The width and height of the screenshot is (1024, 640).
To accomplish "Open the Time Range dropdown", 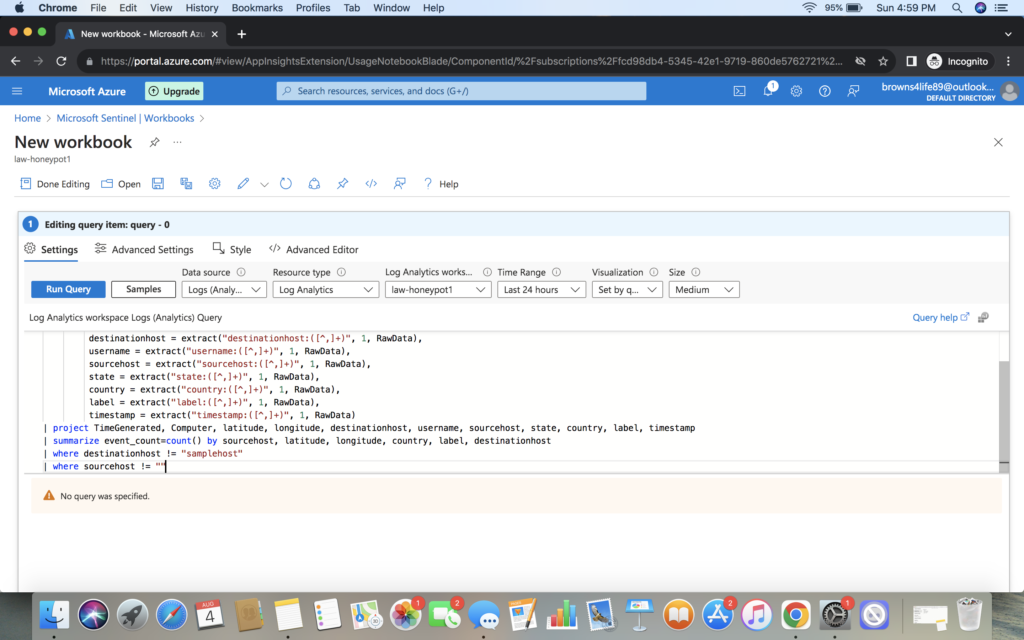I will [541, 289].
